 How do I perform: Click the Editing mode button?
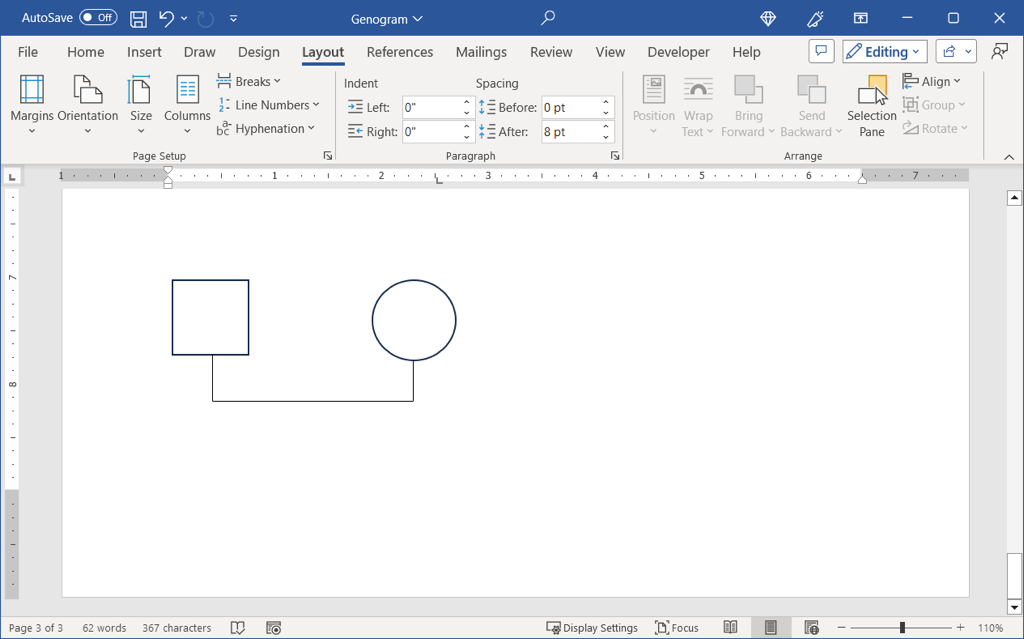(885, 52)
